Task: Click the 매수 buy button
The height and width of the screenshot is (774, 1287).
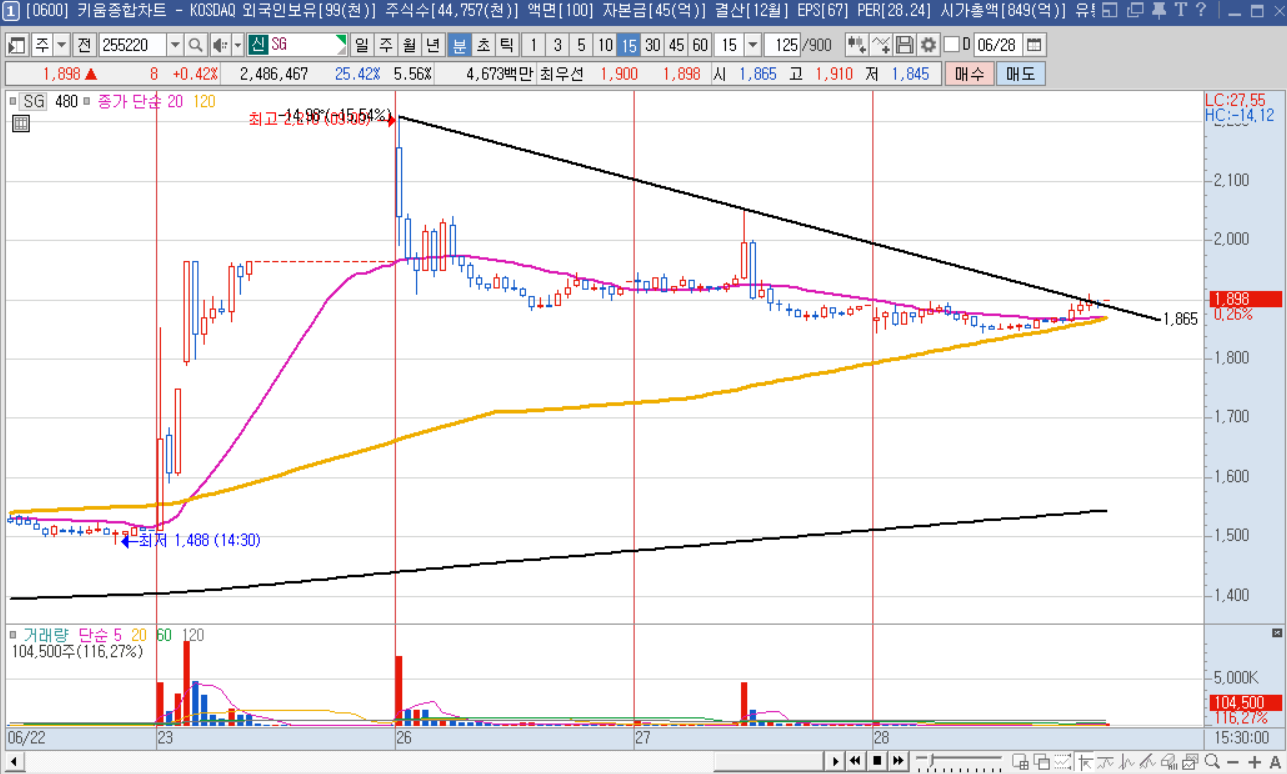Action: pos(969,74)
